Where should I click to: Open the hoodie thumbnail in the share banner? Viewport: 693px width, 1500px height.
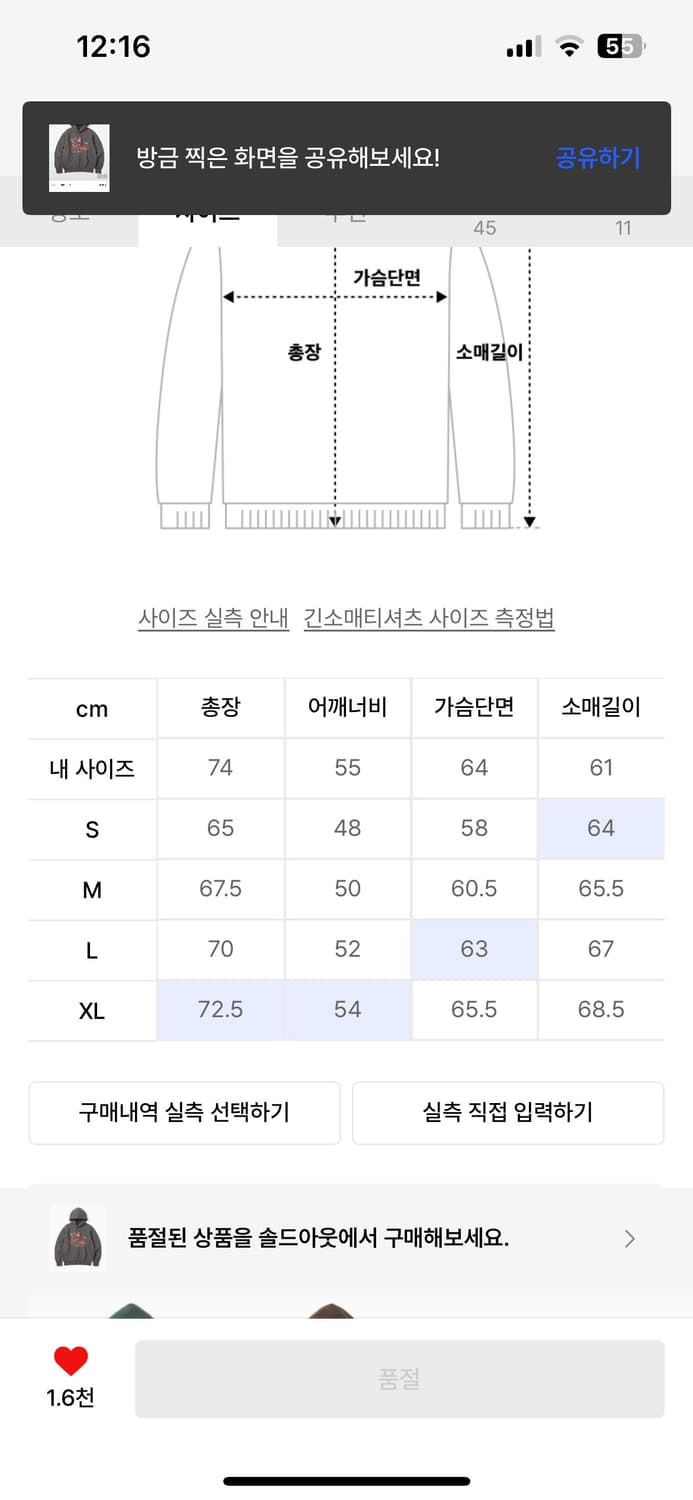pyautogui.click(x=80, y=155)
